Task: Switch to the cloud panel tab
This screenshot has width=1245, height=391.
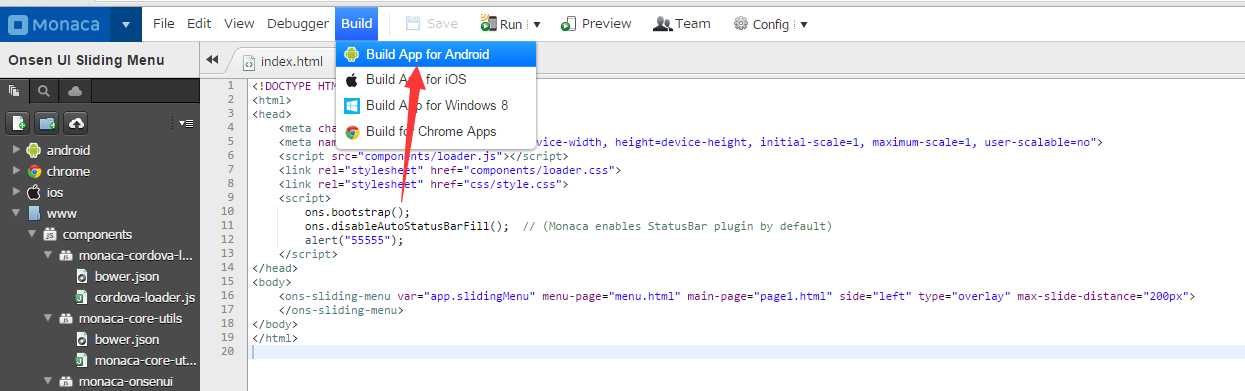Action: point(74,91)
